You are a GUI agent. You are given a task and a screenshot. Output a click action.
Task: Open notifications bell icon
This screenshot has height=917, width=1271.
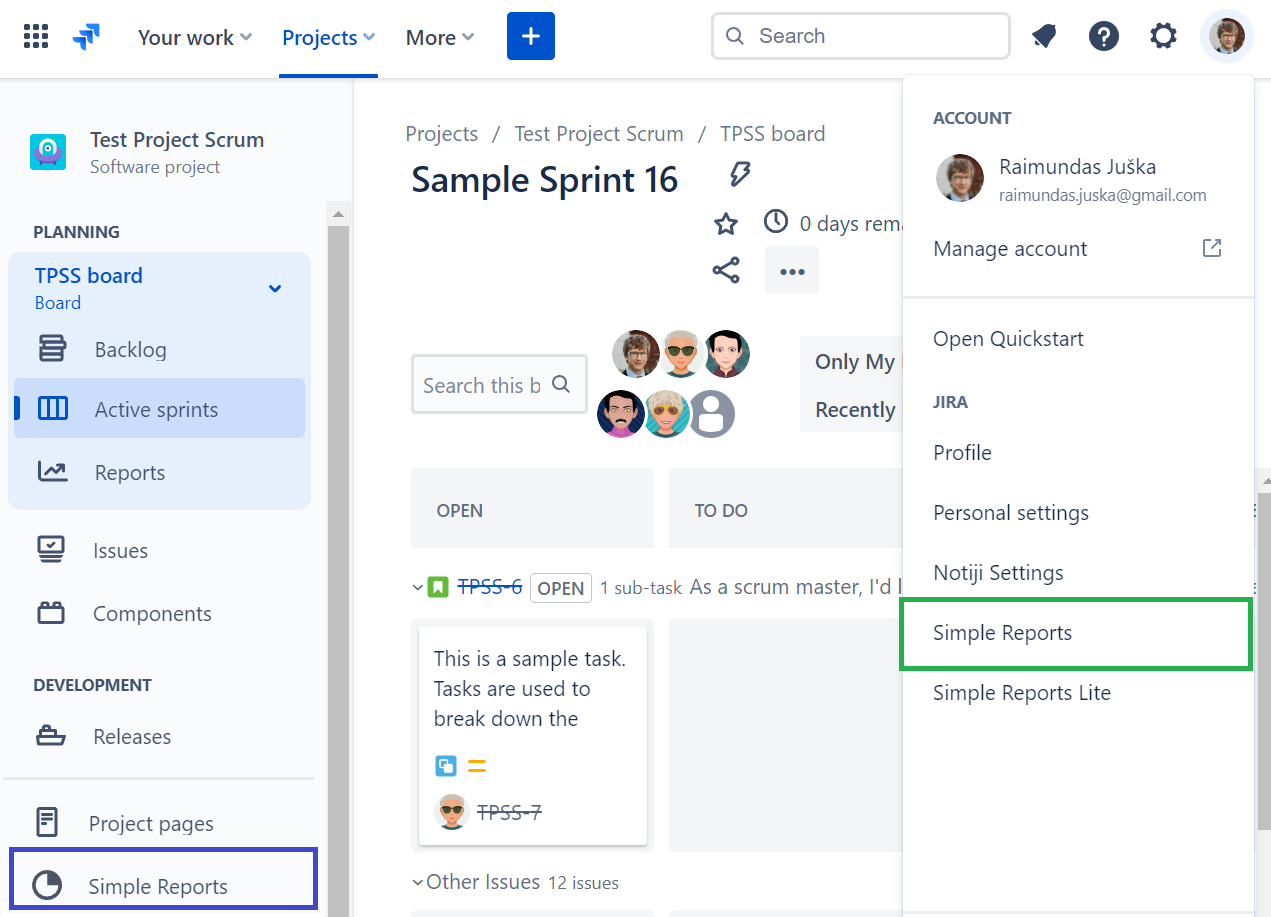click(x=1044, y=37)
